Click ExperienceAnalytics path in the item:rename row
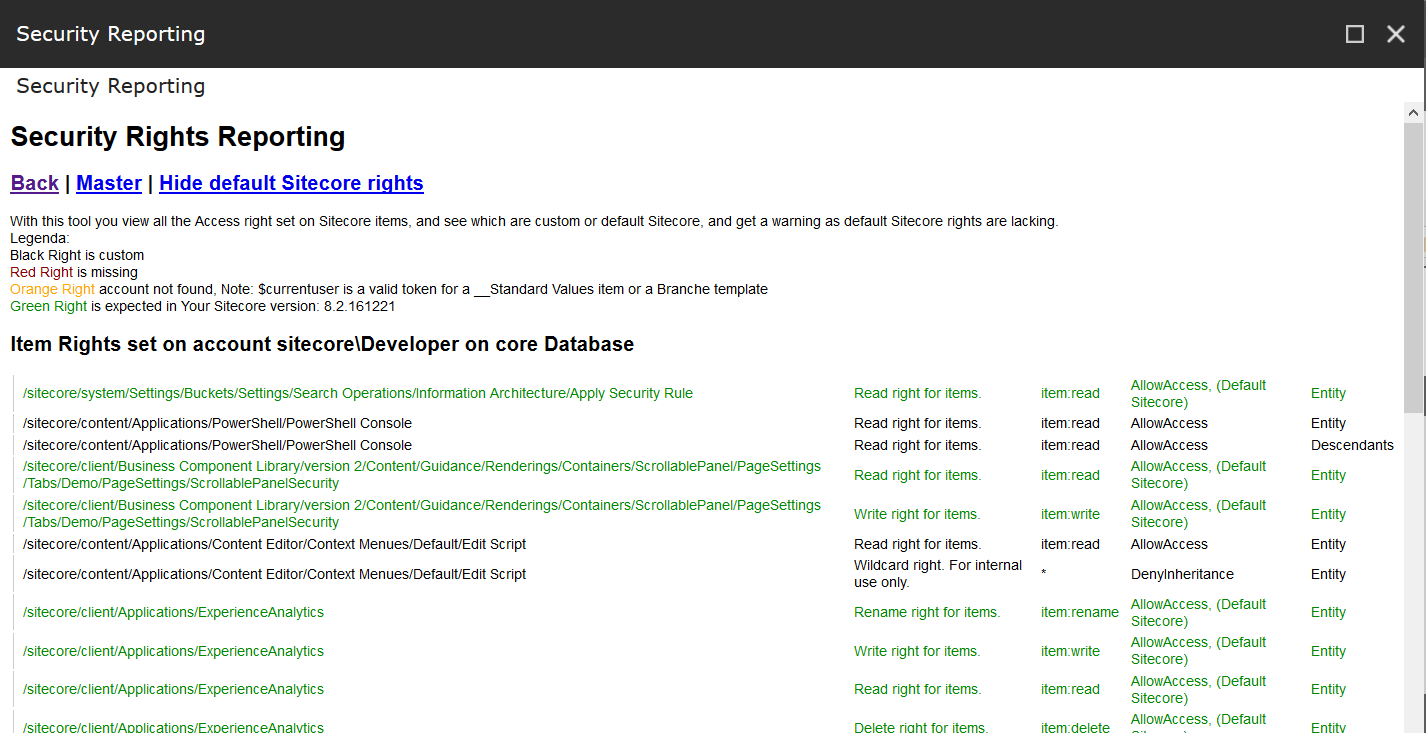Viewport: 1426px width, 733px height. click(173, 612)
